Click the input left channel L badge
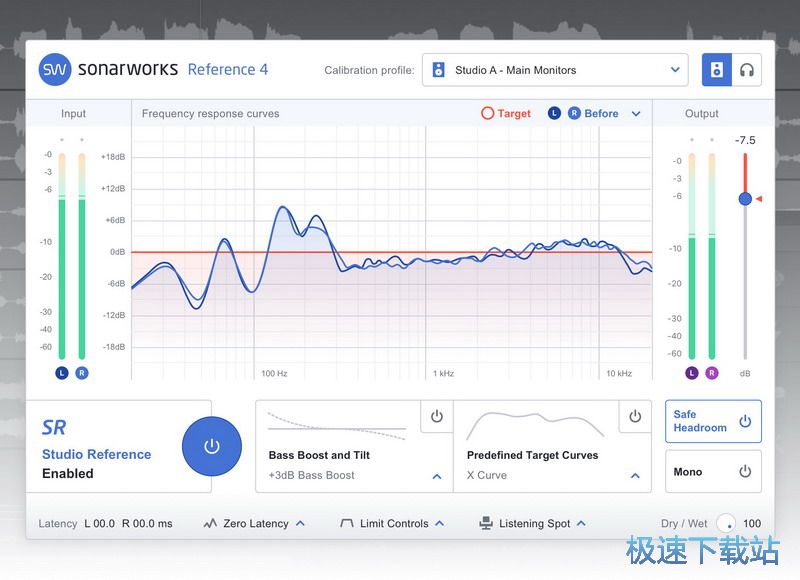The image size is (800, 580). (62, 373)
